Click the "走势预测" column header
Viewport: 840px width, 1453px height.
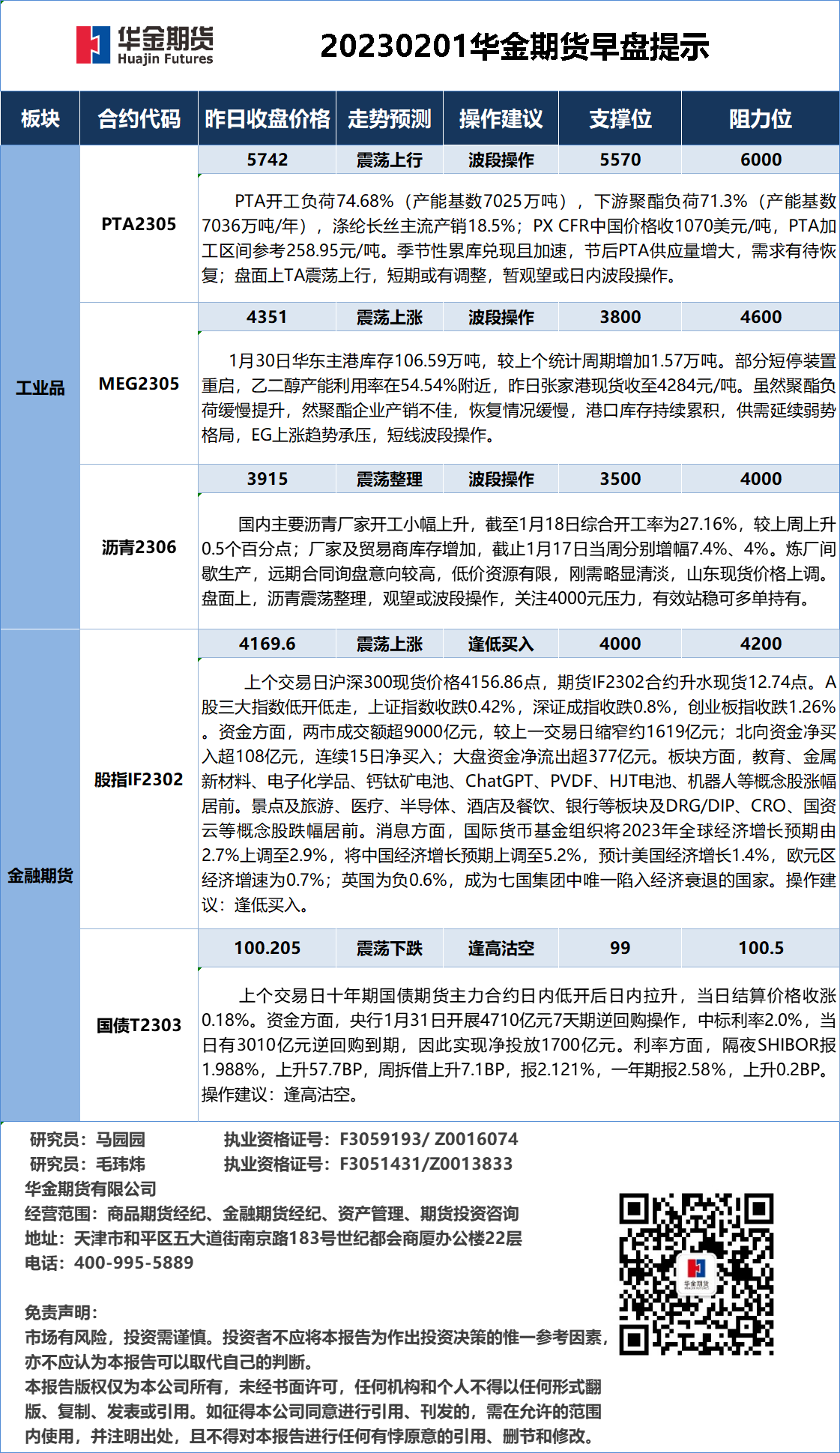point(390,118)
